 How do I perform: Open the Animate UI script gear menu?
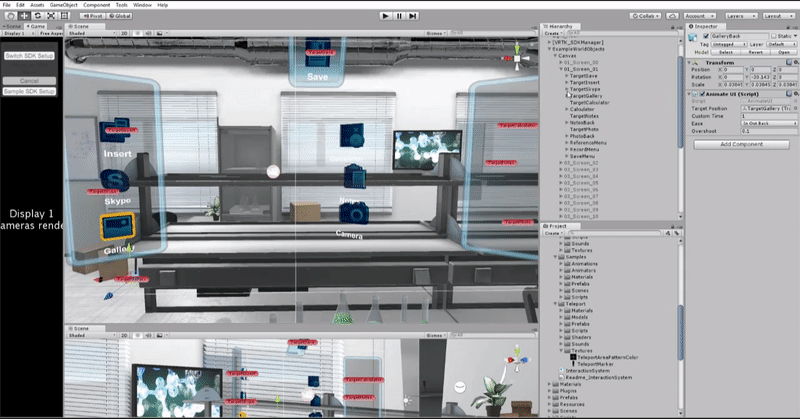[x=795, y=94]
